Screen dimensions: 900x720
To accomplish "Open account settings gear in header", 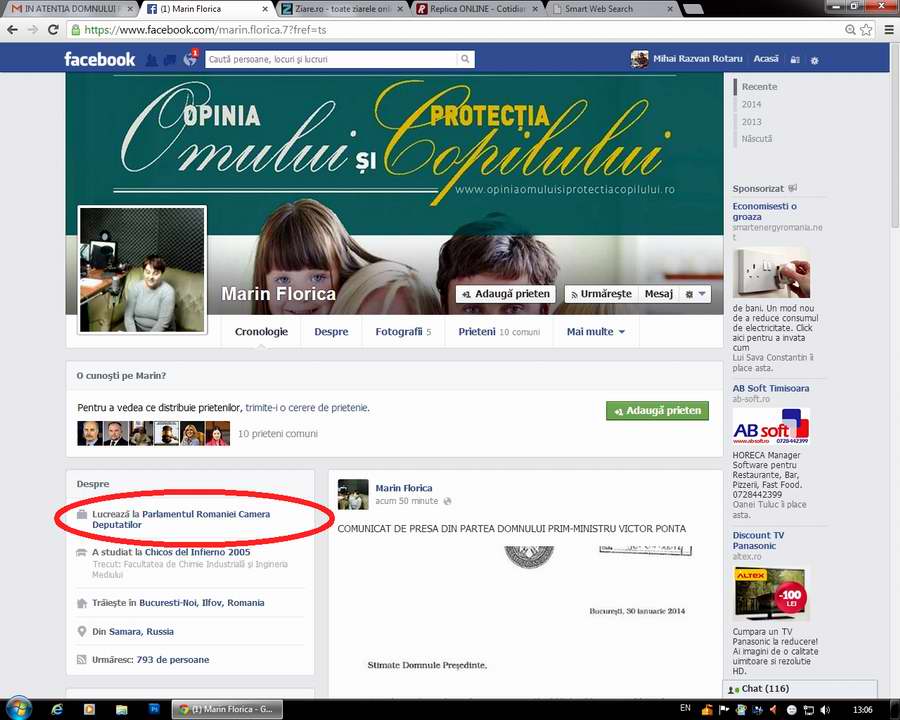I will (814, 60).
